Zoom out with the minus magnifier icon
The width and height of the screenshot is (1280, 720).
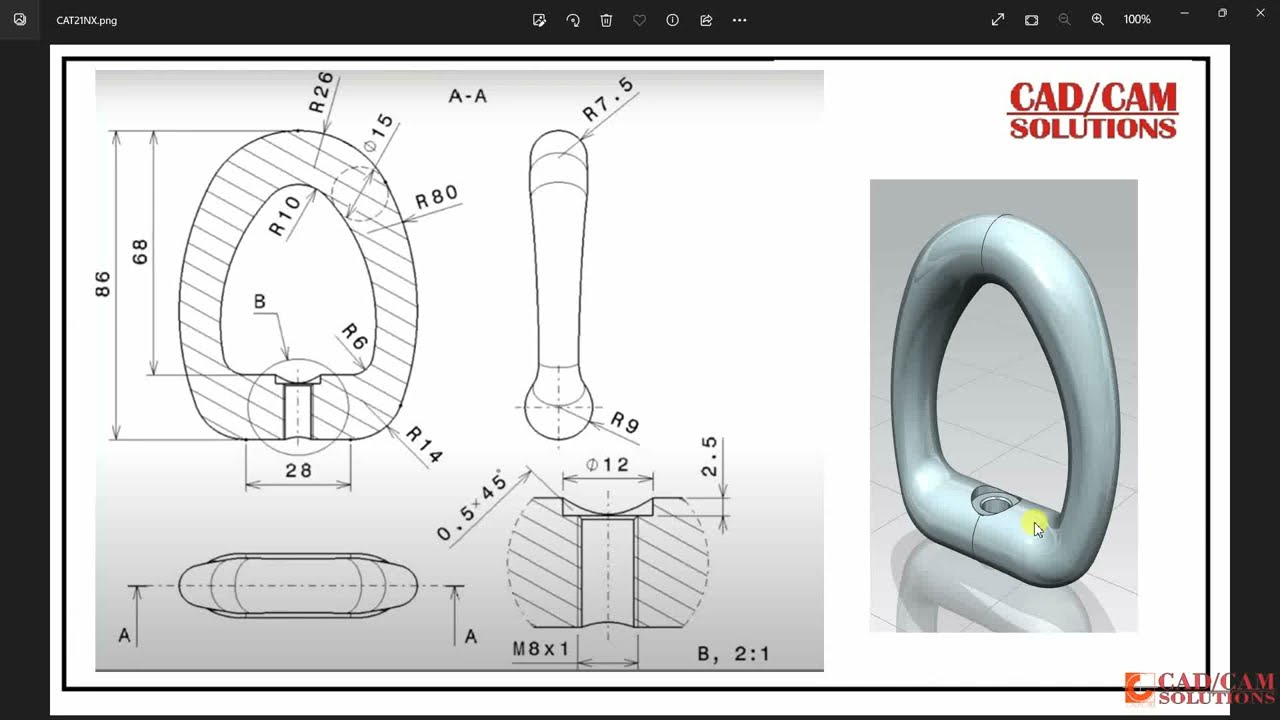[1064, 19]
